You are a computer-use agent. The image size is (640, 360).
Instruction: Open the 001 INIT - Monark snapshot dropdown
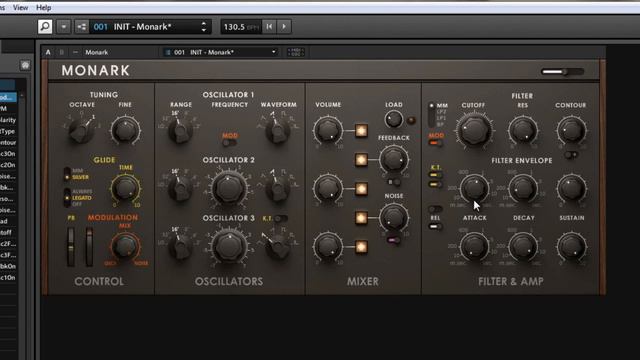point(220,52)
